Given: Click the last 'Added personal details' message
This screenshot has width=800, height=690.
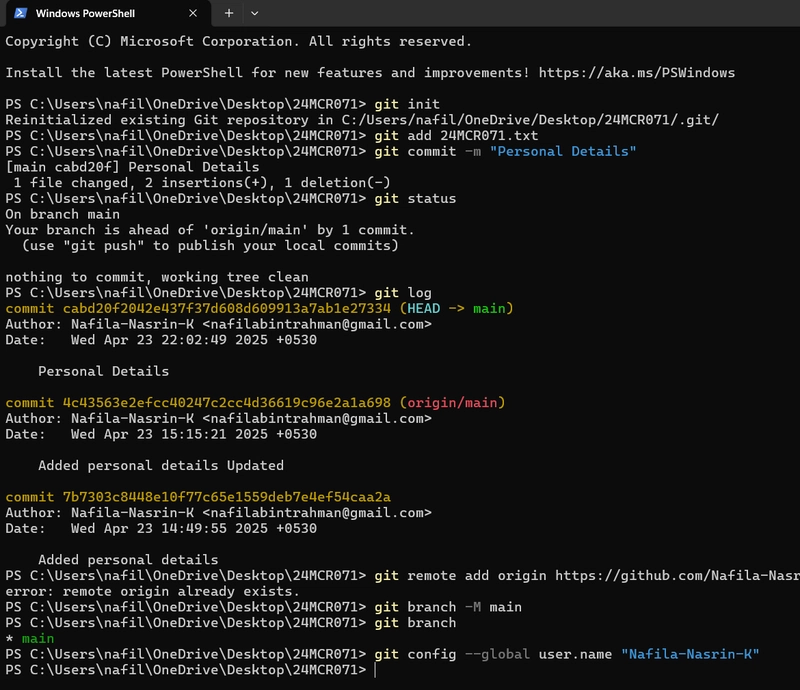Looking at the screenshot, I should pos(128,560).
